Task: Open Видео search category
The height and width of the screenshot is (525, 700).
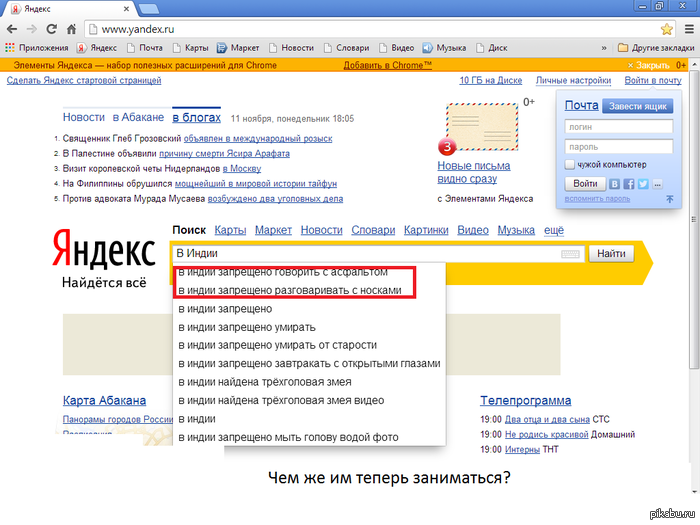Action: 473,230
